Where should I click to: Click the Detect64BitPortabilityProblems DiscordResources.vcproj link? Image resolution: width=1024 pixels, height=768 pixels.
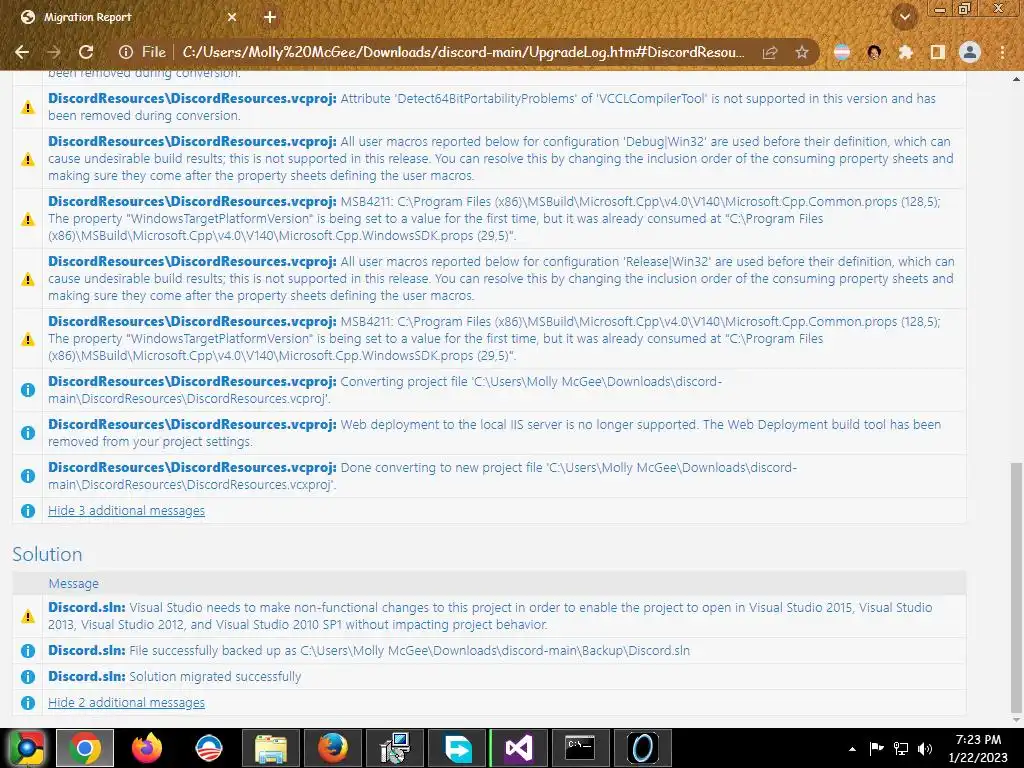coord(192,99)
